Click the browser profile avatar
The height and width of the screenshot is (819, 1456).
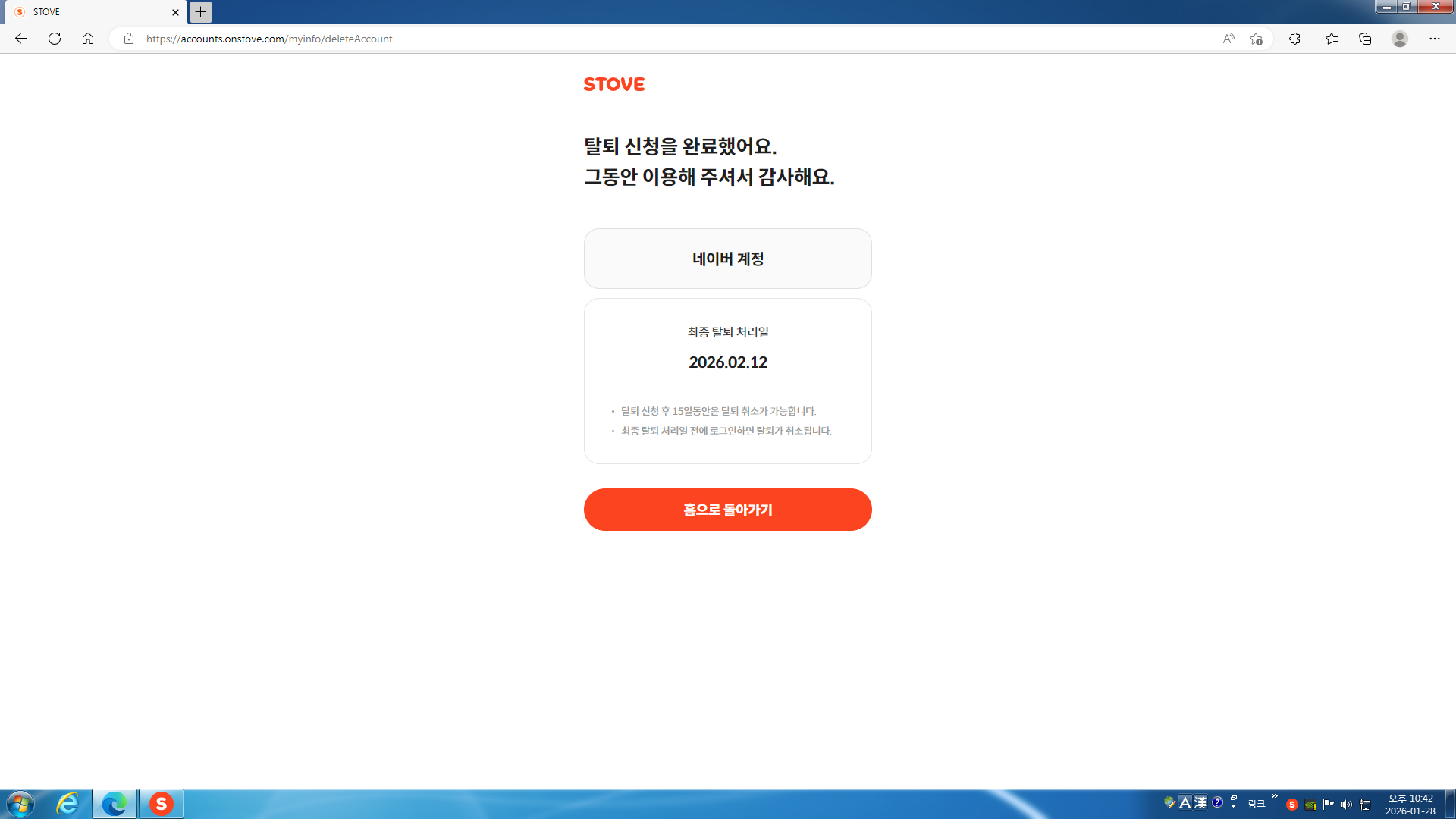coord(1400,39)
